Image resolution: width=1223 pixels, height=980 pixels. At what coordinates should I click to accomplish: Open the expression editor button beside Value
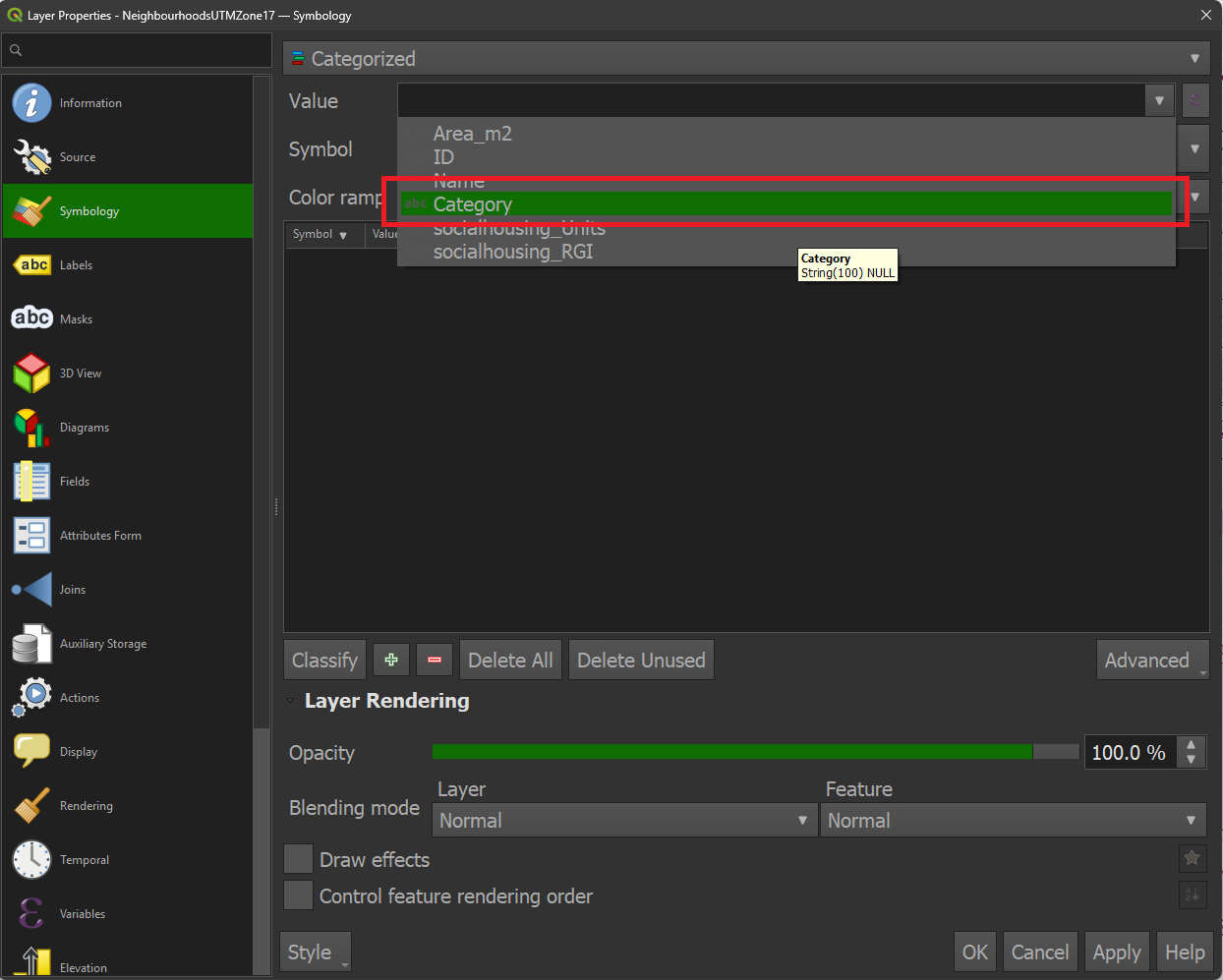point(1195,100)
